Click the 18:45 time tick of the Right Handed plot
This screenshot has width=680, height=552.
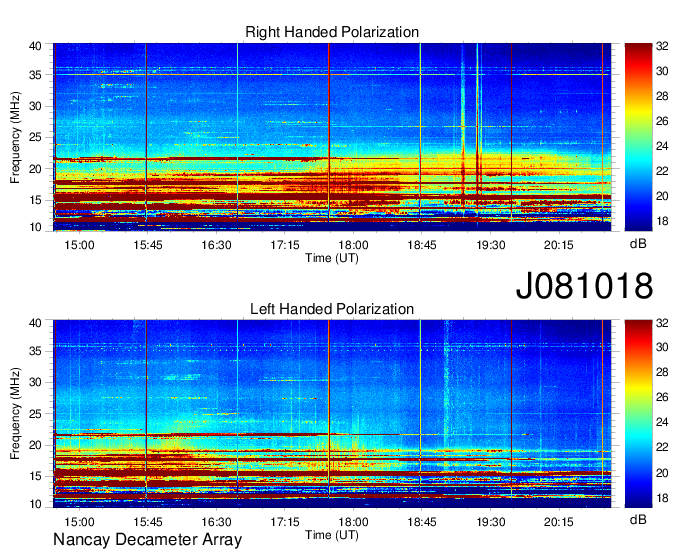click(x=422, y=245)
